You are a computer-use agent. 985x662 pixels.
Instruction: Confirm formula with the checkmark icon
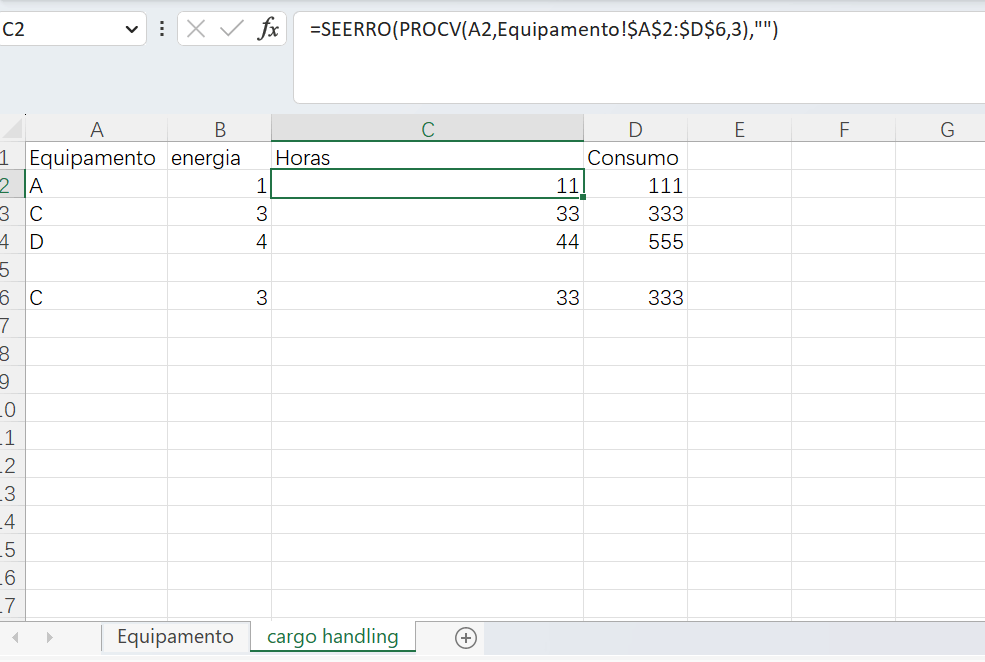click(x=232, y=29)
